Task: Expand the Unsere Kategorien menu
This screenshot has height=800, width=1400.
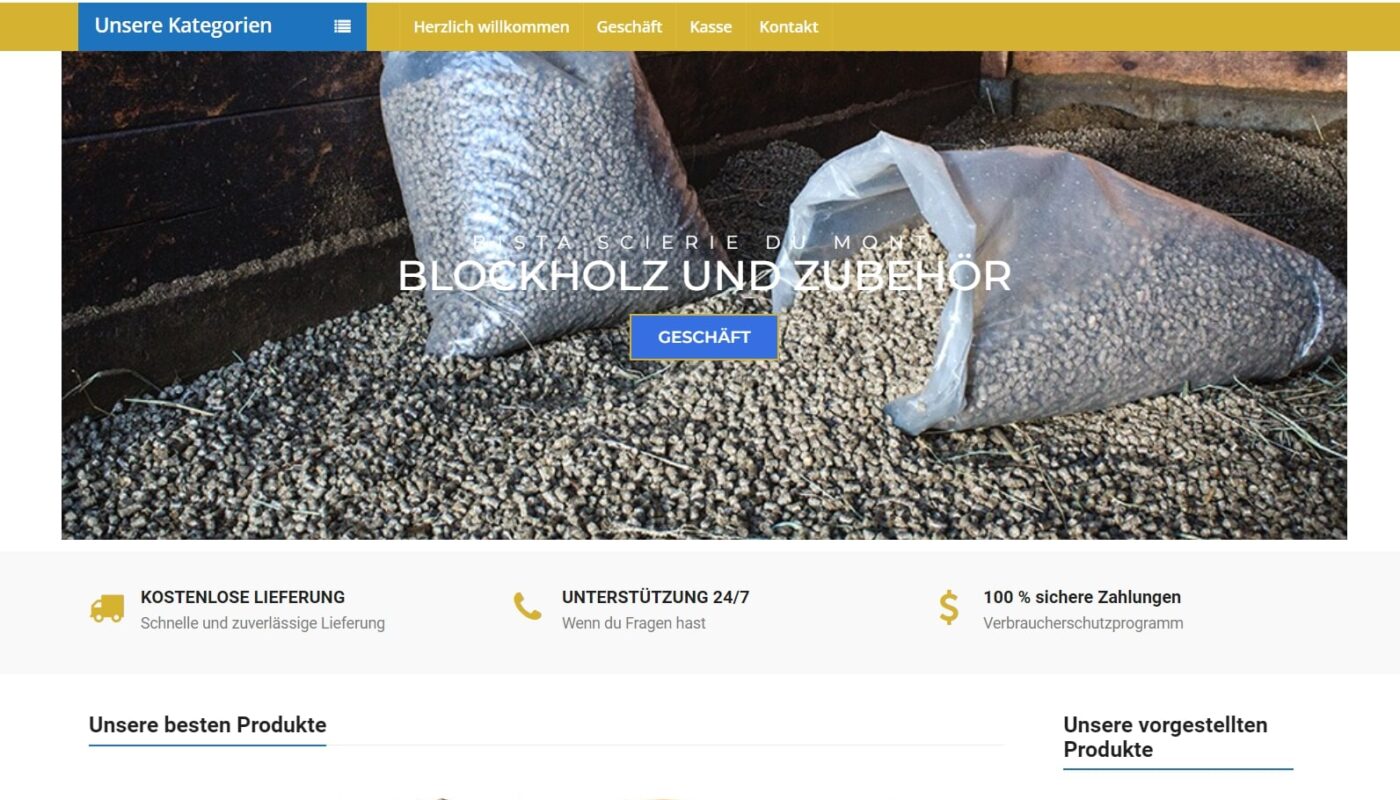Action: (x=222, y=27)
